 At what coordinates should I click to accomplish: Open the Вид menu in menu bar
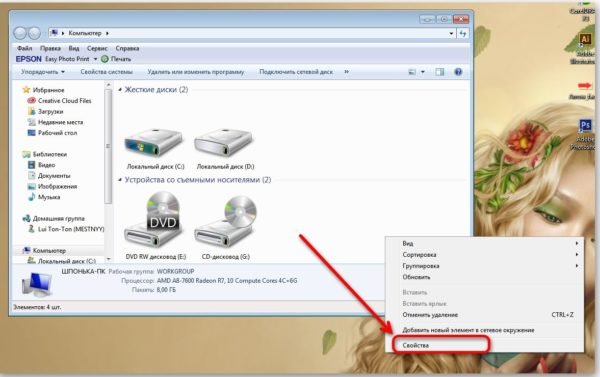(x=74, y=49)
